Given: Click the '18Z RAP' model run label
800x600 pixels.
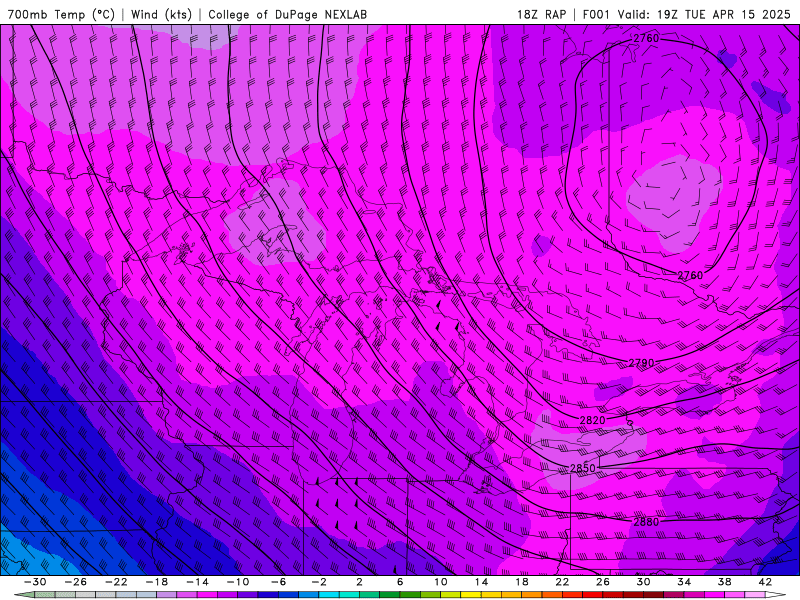Looking at the screenshot, I should [x=541, y=14].
